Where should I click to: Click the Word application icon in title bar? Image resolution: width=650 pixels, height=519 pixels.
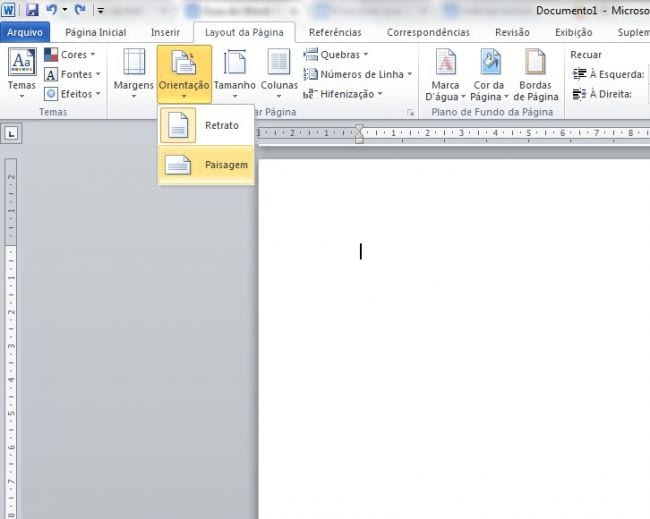[8, 10]
